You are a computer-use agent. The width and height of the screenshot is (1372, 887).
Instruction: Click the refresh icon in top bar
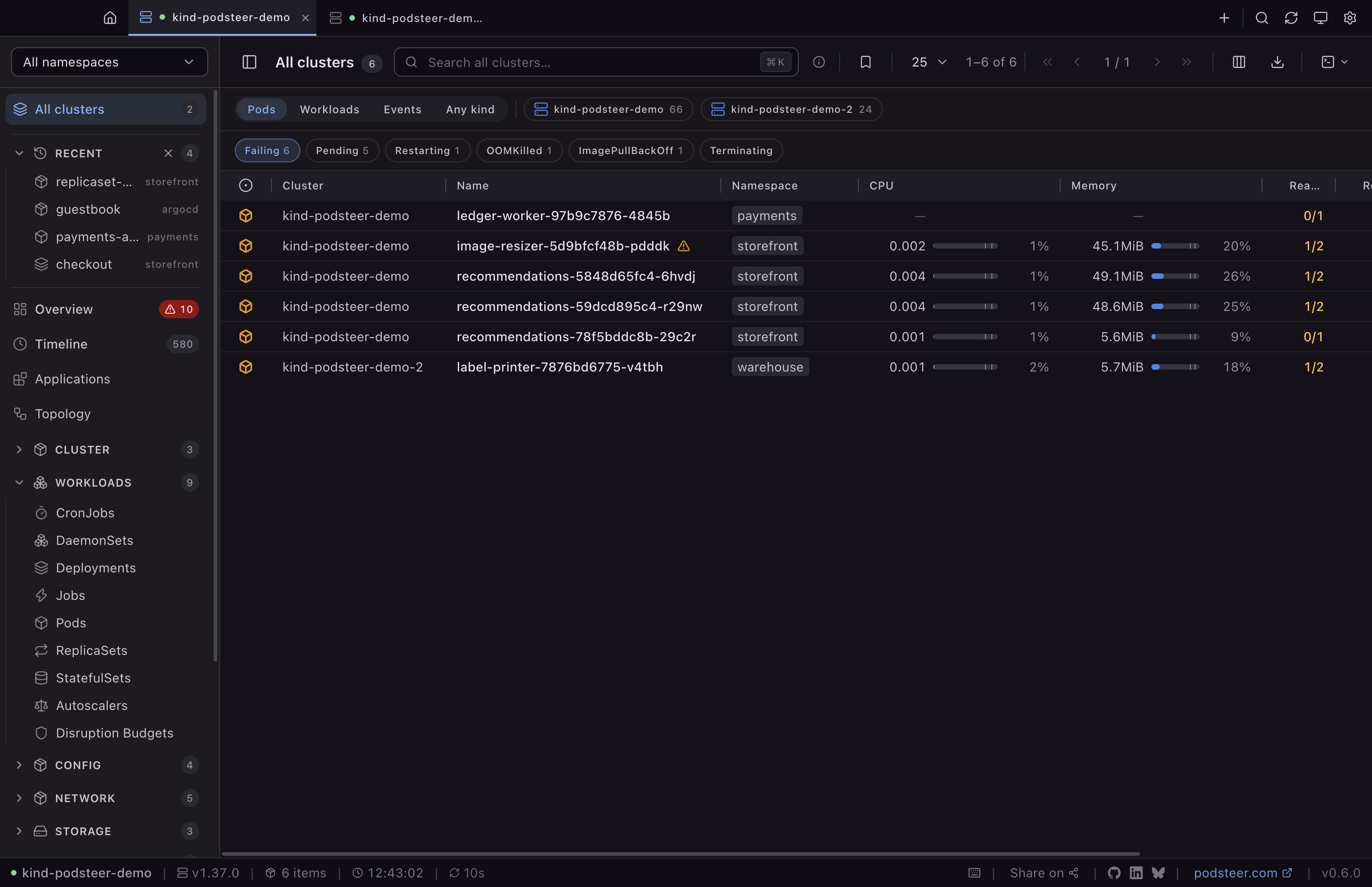pos(1291,18)
